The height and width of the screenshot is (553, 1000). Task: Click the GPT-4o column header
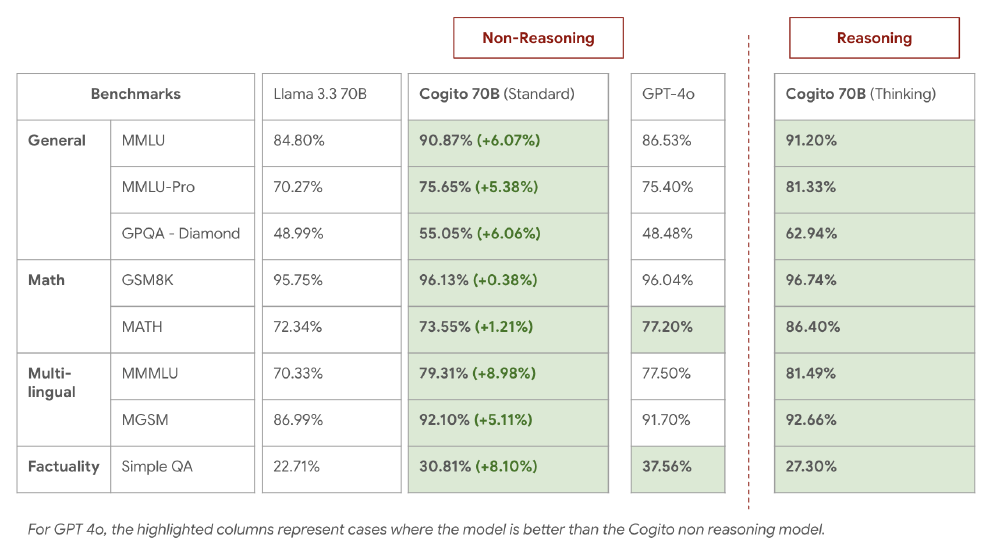coord(677,94)
